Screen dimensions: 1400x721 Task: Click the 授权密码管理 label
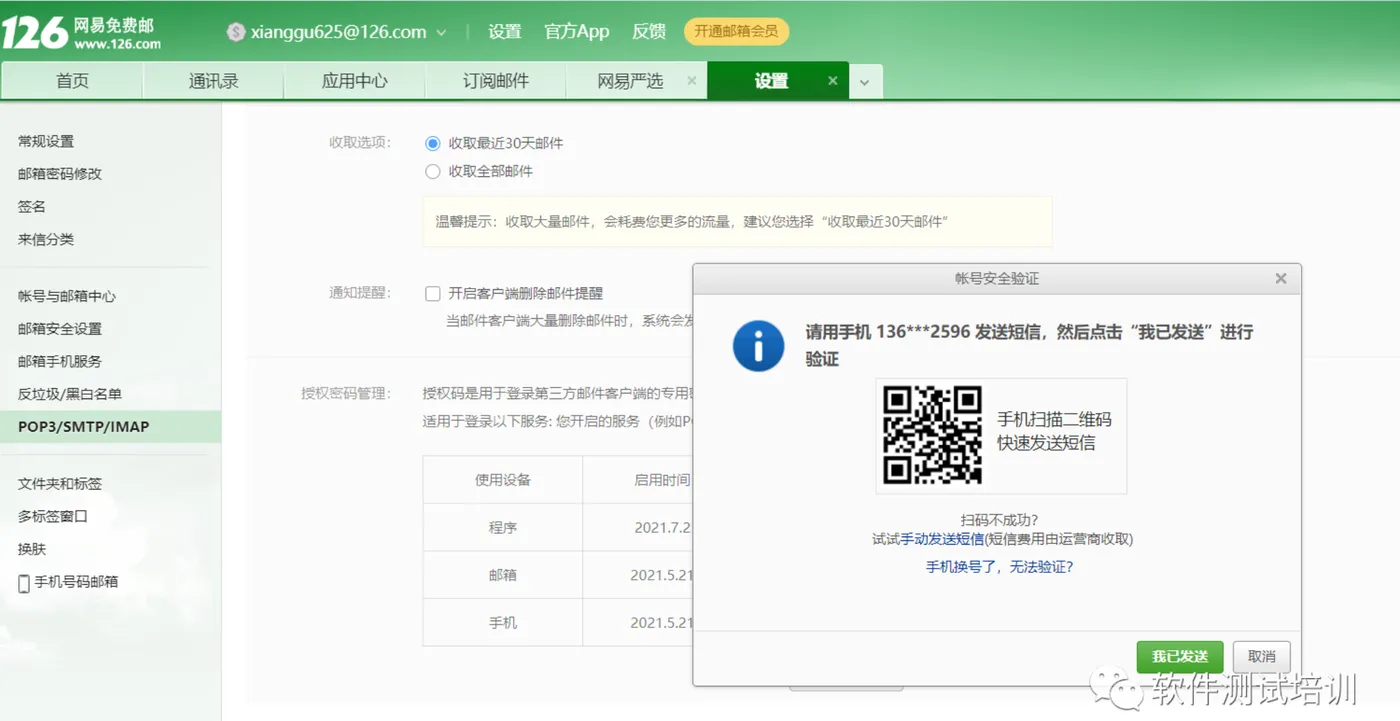point(345,393)
